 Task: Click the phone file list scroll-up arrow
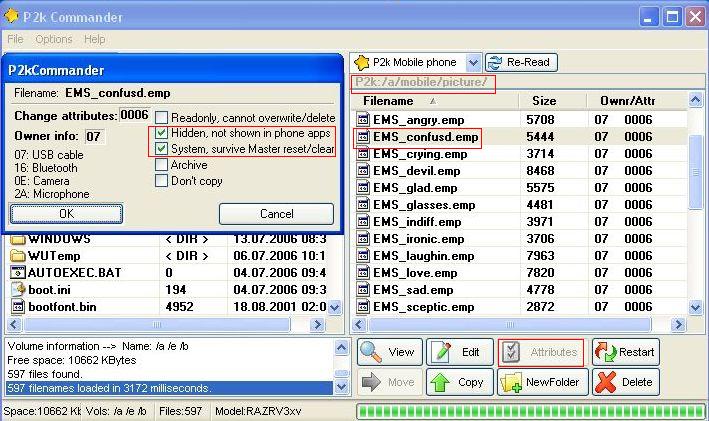point(695,99)
